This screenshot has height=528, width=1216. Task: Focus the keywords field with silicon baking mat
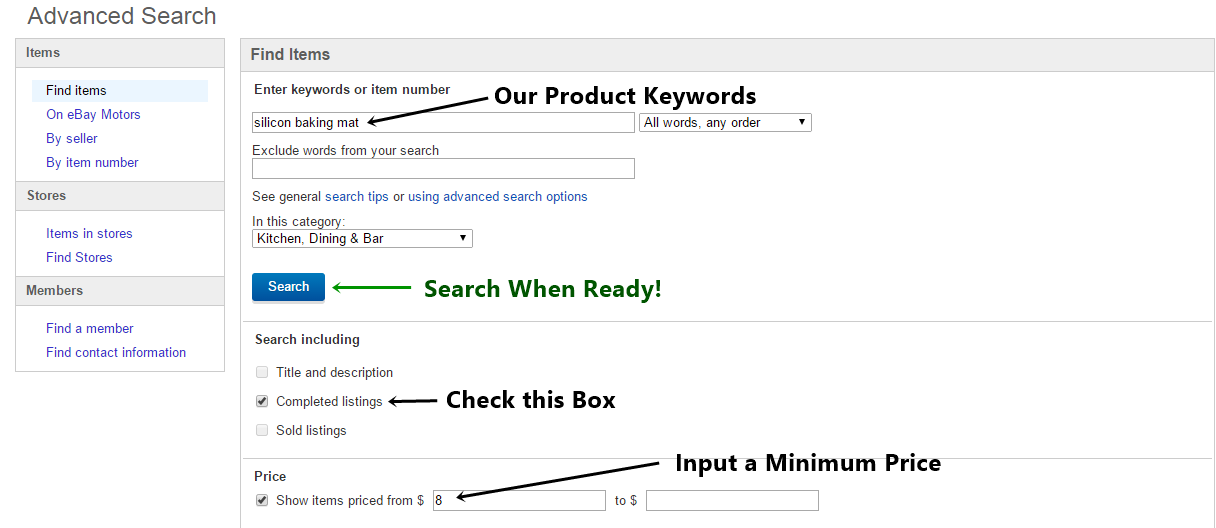(x=443, y=122)
